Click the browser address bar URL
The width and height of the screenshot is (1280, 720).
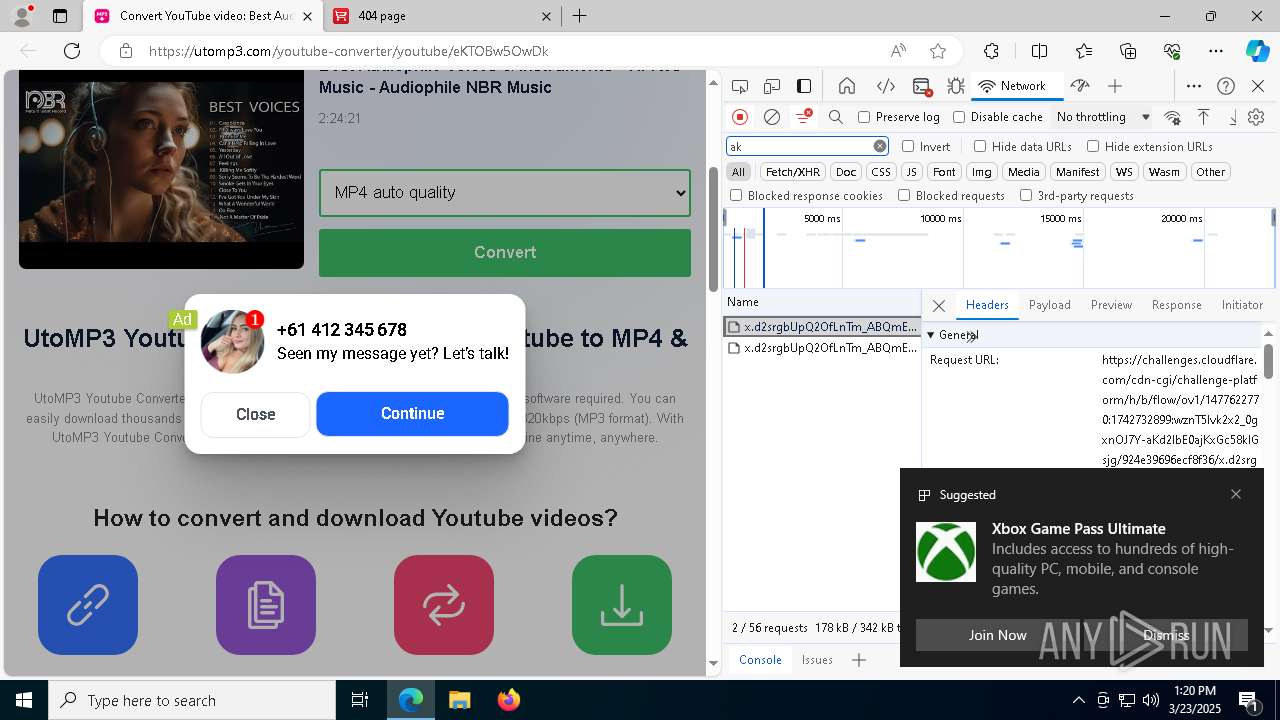pos(349,51)
